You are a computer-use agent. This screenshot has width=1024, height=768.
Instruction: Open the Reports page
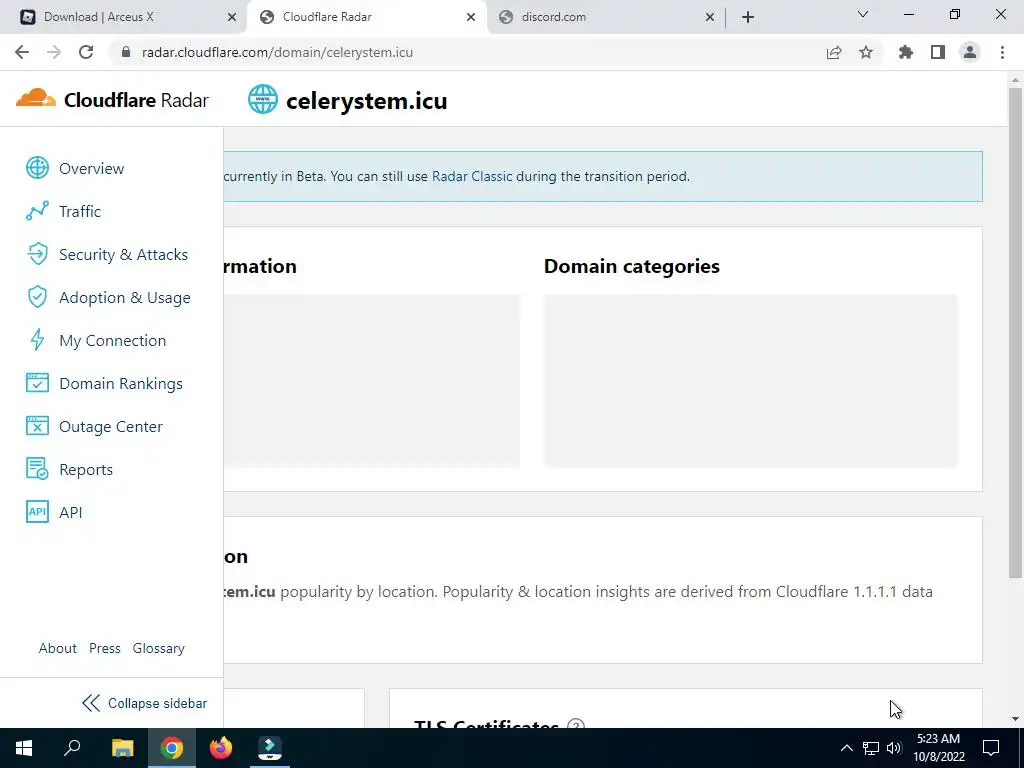pos(86,470)
